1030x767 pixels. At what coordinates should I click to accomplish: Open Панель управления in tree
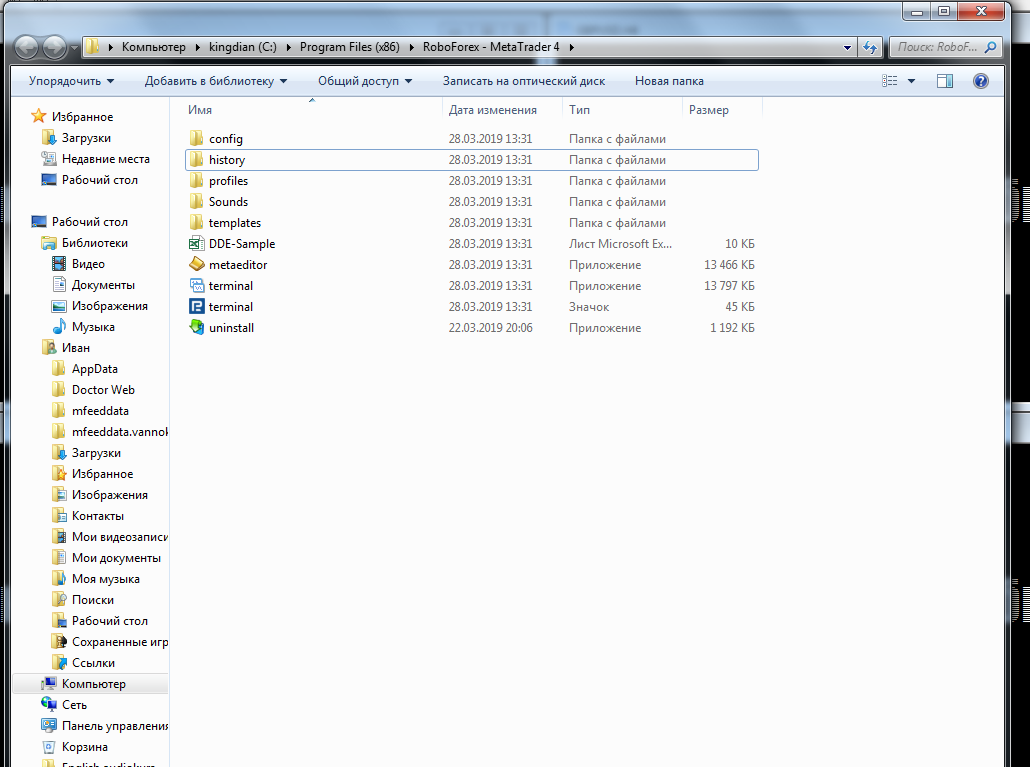tap(115, 726)
